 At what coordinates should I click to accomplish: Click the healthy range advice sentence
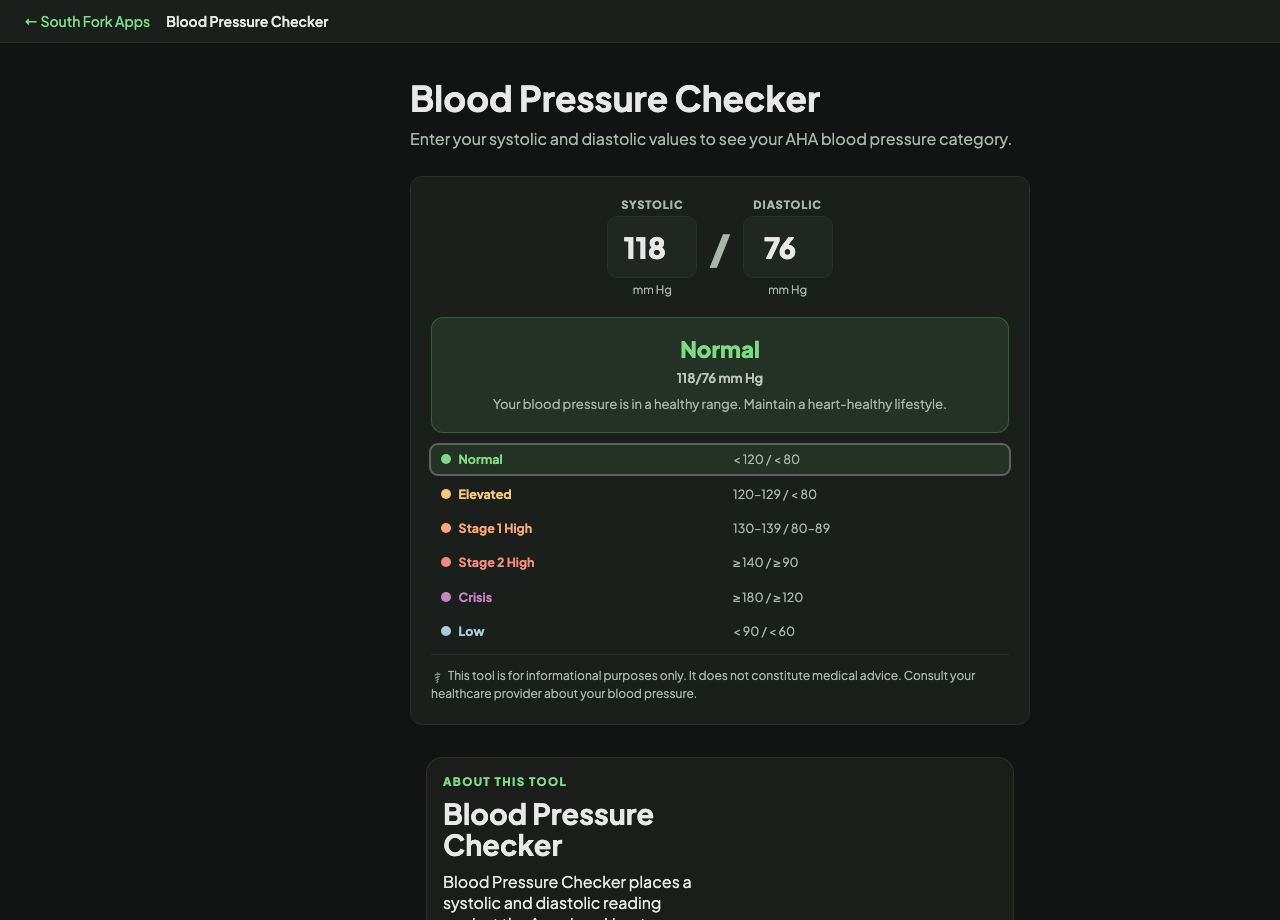720,404
